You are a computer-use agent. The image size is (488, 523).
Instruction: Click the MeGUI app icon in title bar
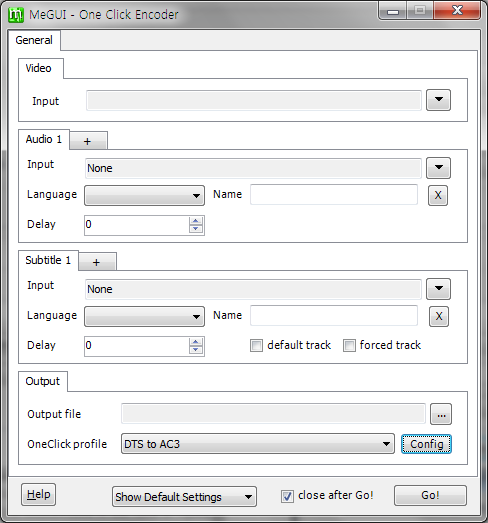pyautogui.click(x=16, y=15)
